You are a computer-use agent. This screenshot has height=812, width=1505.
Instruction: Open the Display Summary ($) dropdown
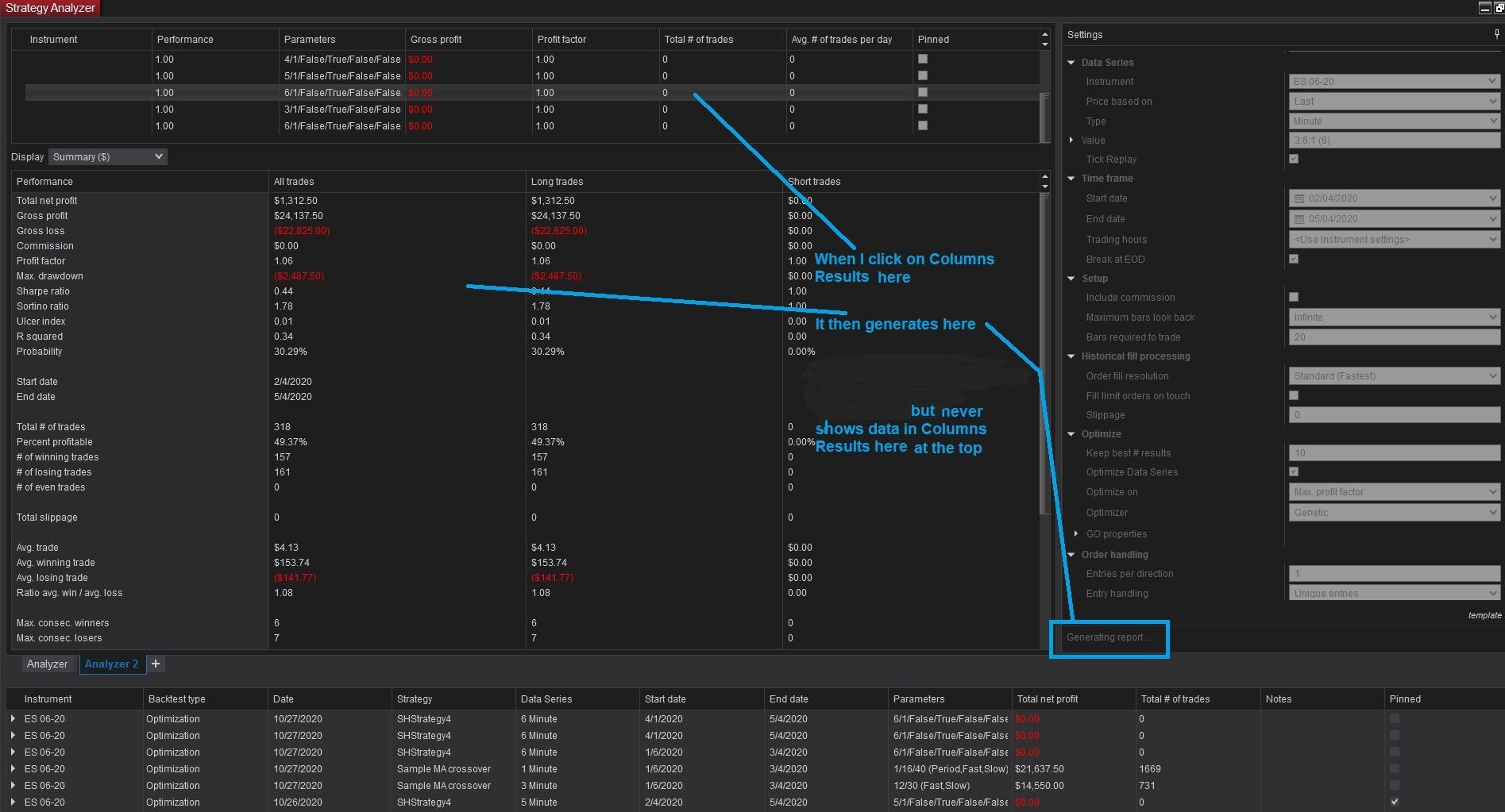click(108, 156)
